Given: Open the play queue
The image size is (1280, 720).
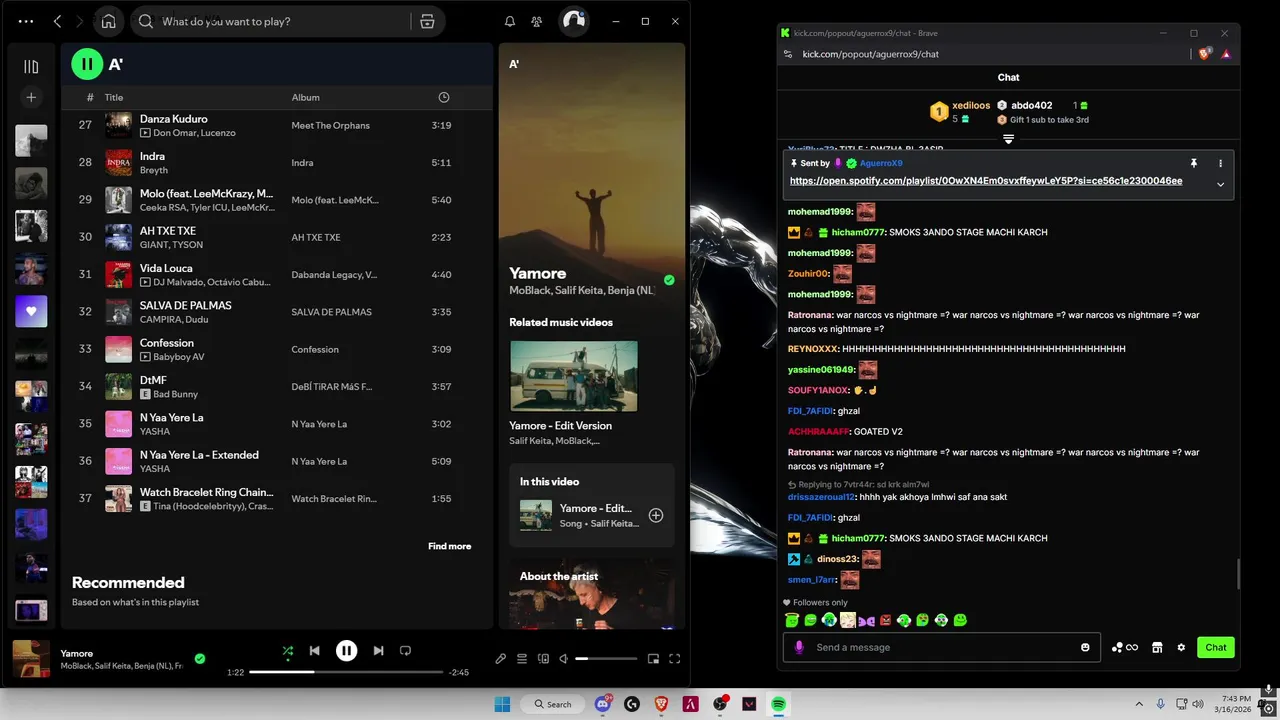Looking at the screenshot, I should tap(522, 659).
